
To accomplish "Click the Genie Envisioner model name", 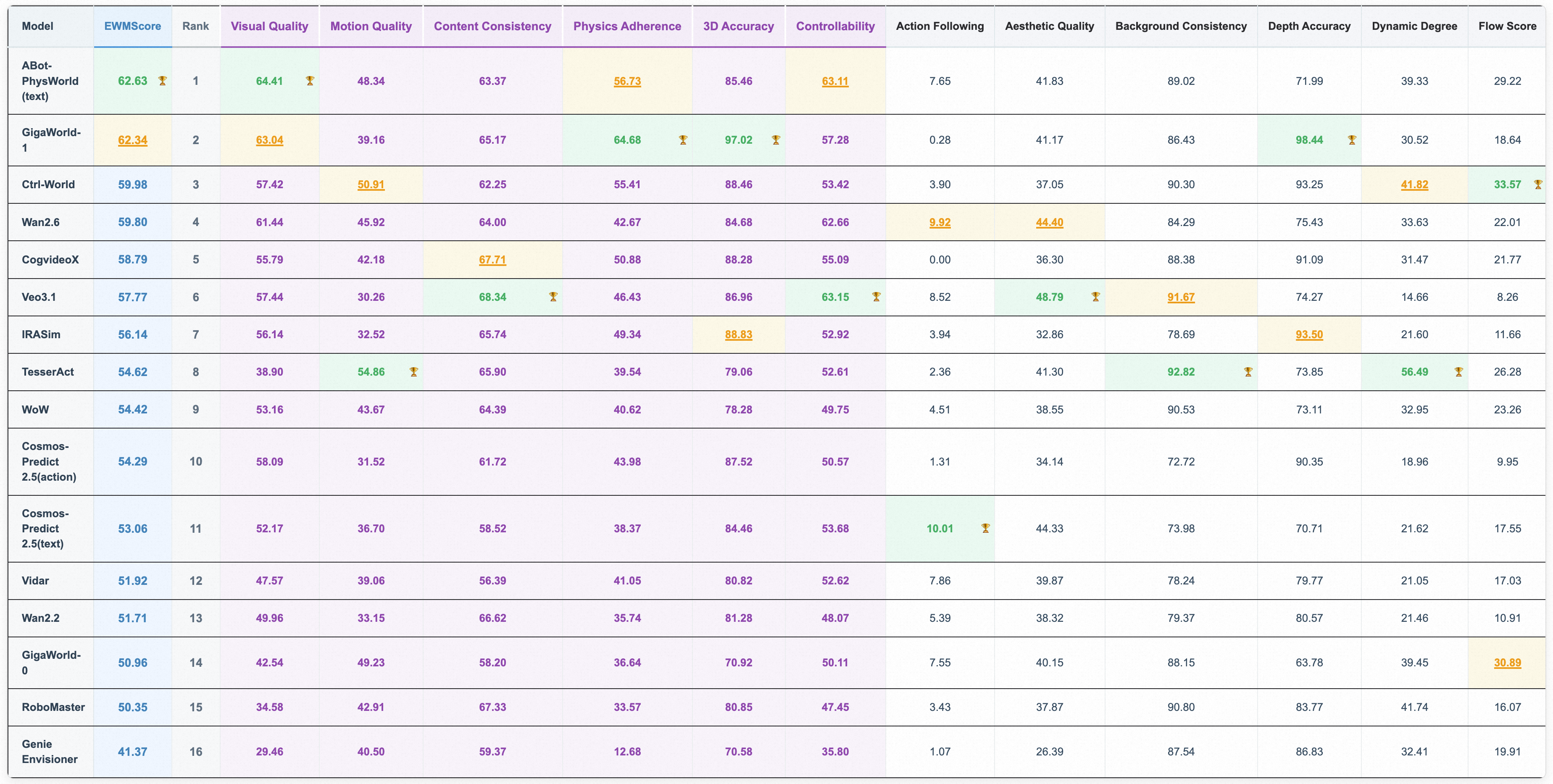I will point(50,752).
